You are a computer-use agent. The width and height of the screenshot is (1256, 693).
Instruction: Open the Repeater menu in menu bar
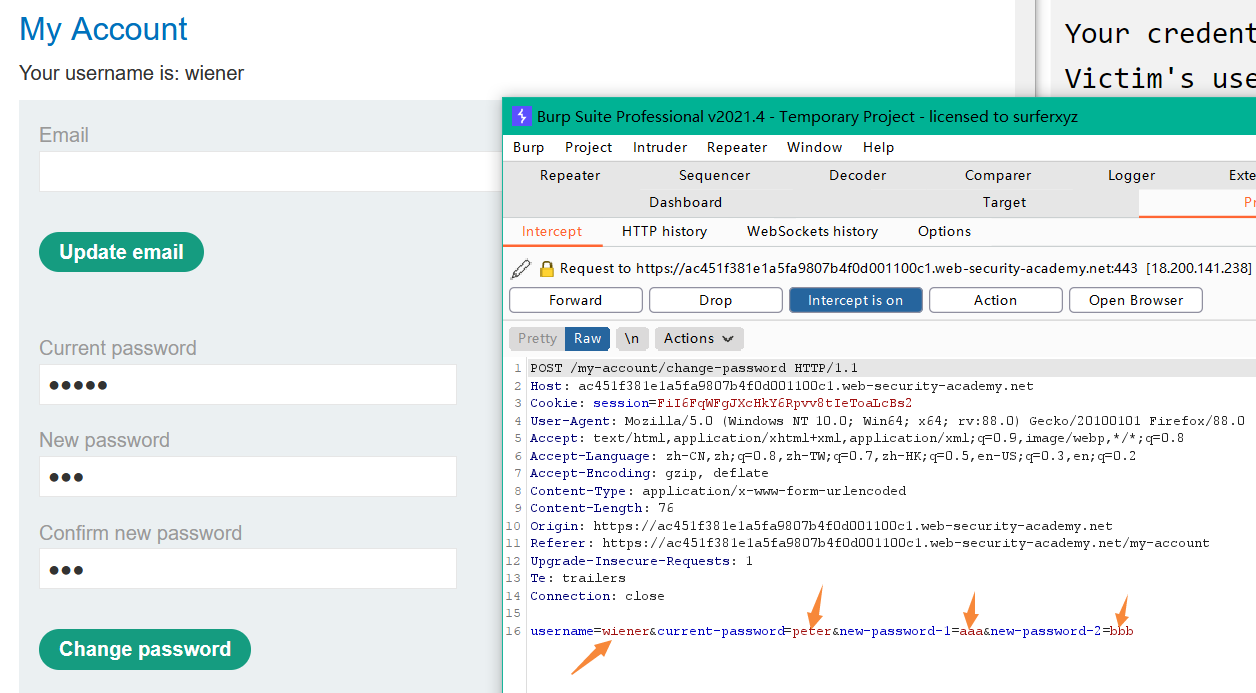[737, 147]
